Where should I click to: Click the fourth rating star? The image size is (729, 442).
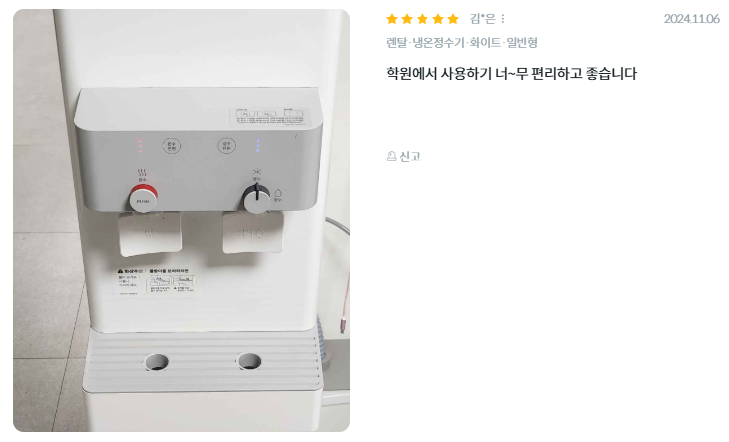(437, 19)
